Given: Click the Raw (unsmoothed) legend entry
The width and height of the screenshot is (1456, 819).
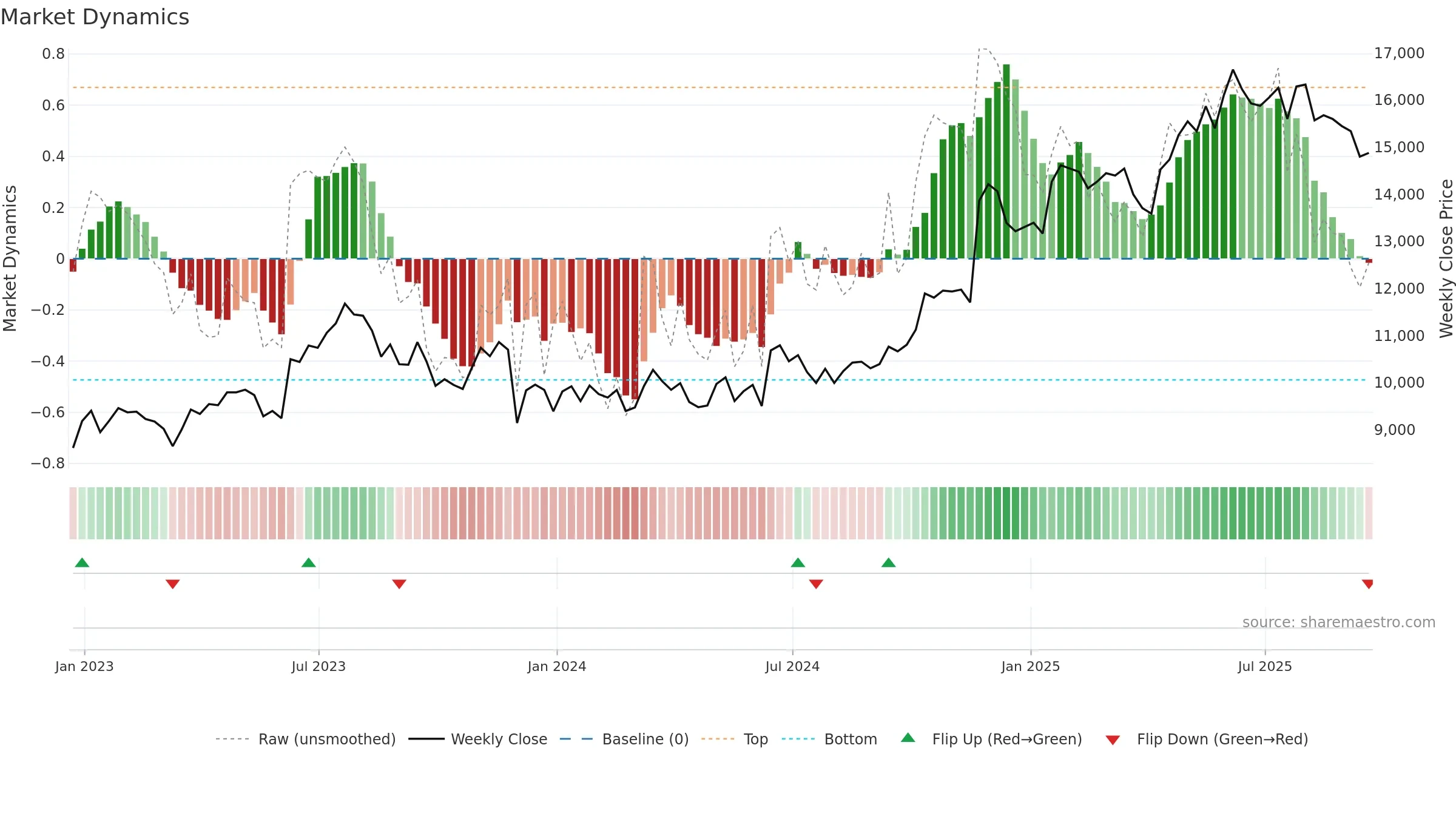Looking at the screenshot, I should [305, 739].
